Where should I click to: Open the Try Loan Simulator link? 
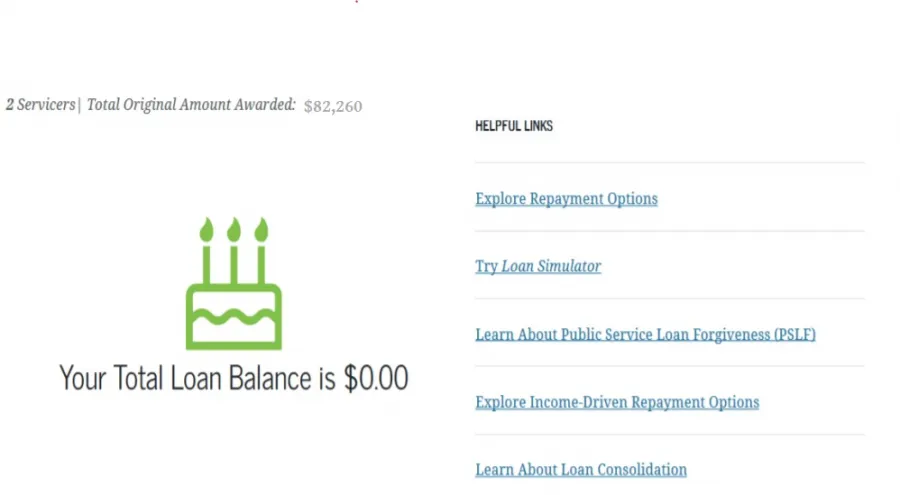538,266
